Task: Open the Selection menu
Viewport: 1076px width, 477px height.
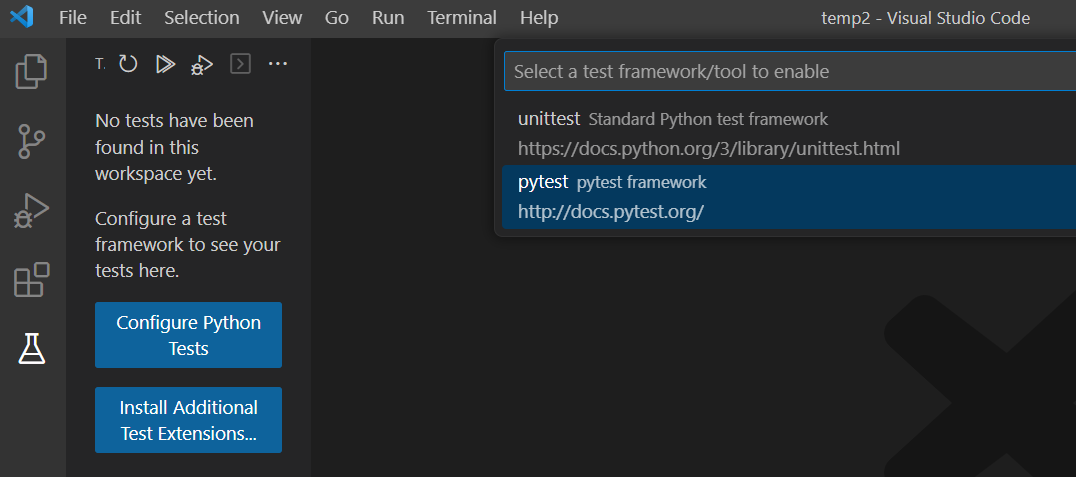Action: coord(202,18)
